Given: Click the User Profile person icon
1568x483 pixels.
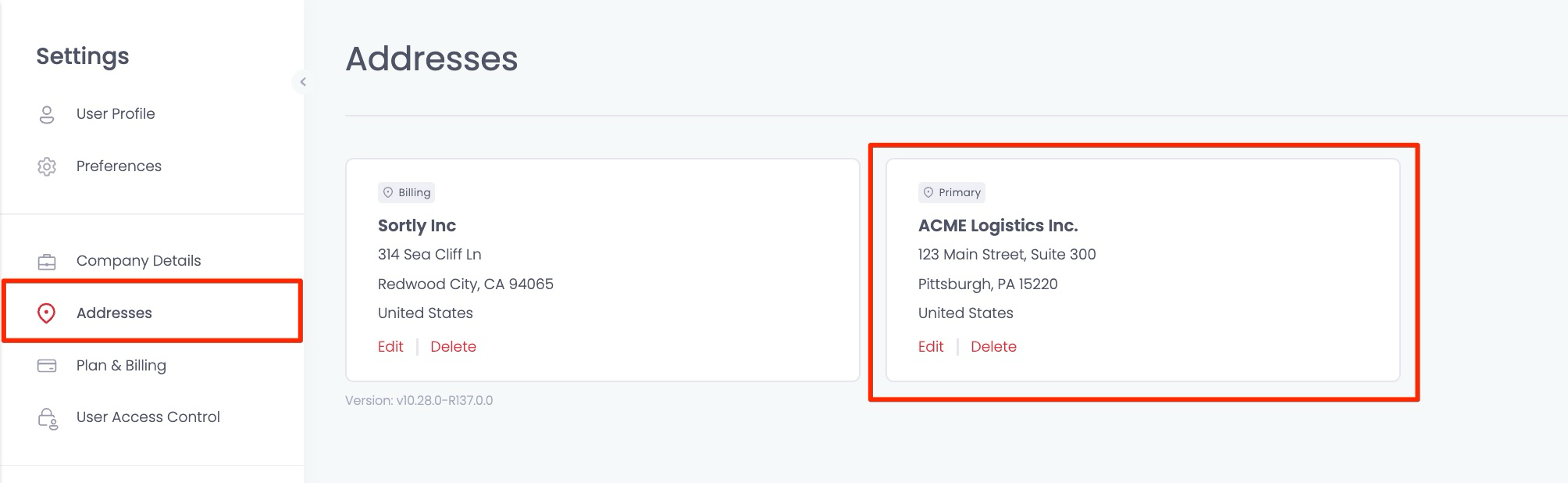Looking at the screenshot, I should click(47, 114).
